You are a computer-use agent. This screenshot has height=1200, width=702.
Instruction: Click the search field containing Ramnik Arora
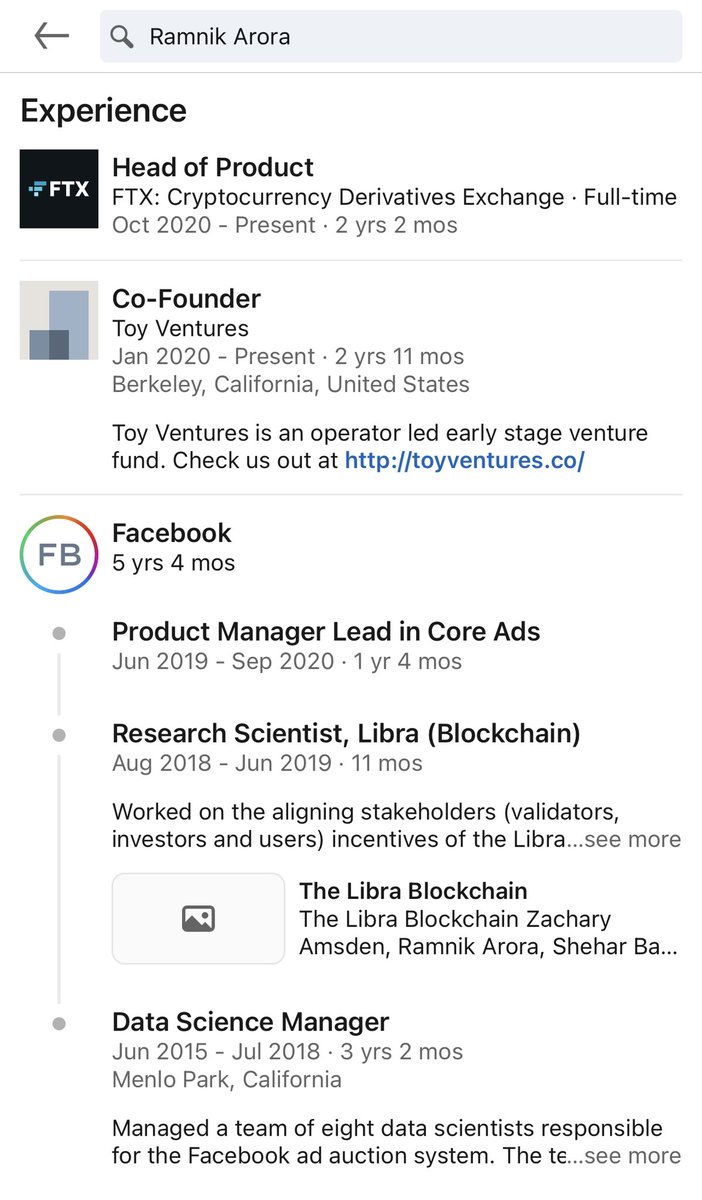click(400, 37)
